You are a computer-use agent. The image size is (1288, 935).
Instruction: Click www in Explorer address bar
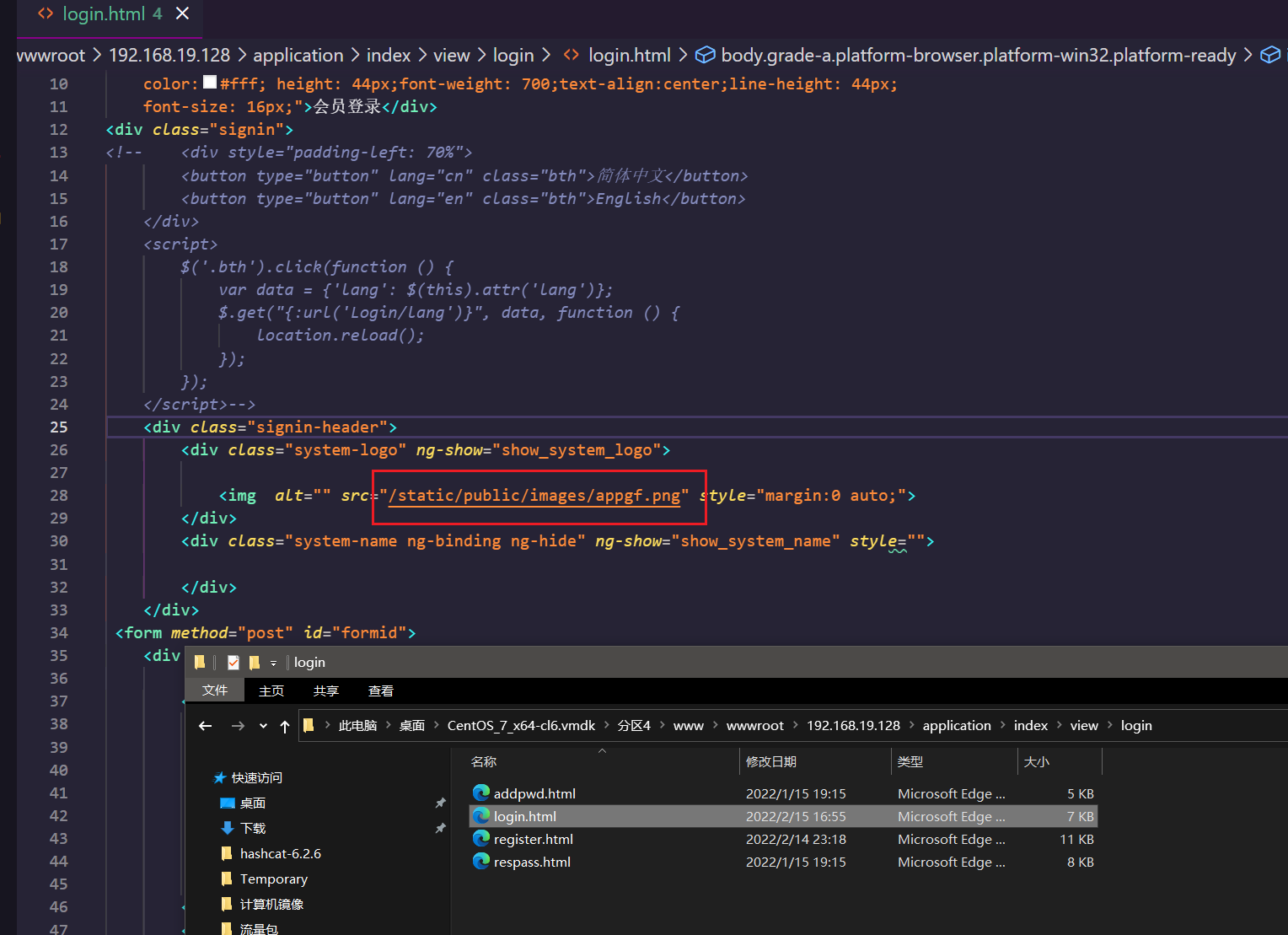click(x=688, y=726)
